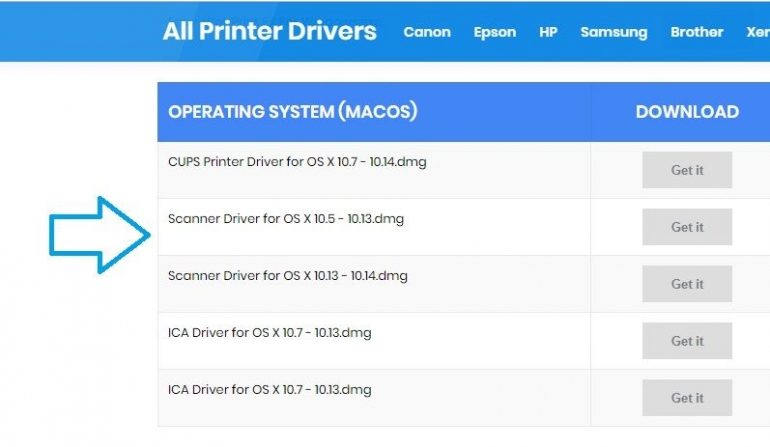Click the first ICA Driver file name
The height and width of the screenshot is (447, 770).
click(270, 332)
